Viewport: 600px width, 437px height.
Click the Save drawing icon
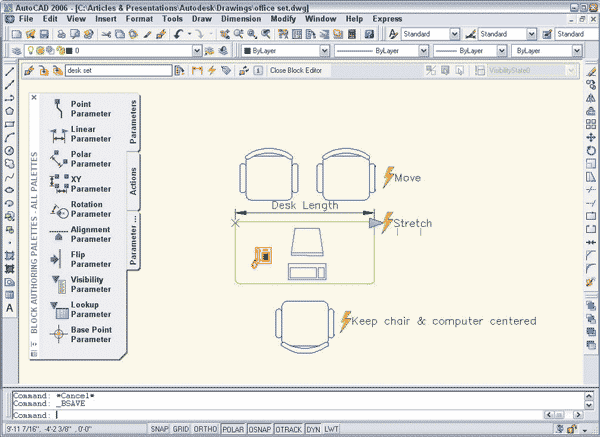pyautogui.click(x=44, y=34)
